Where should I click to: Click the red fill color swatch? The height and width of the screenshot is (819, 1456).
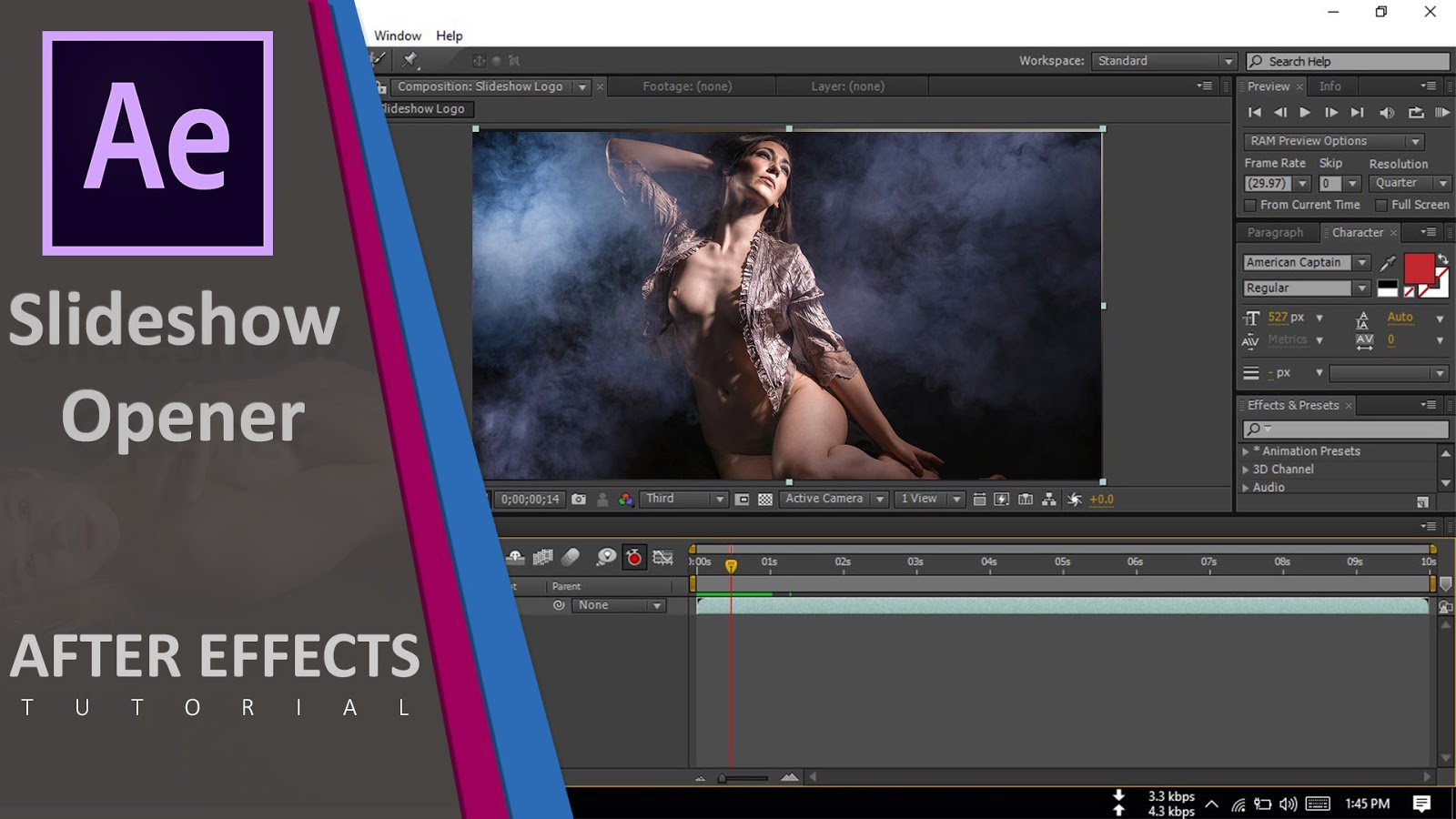click(x=1418, y=268)
